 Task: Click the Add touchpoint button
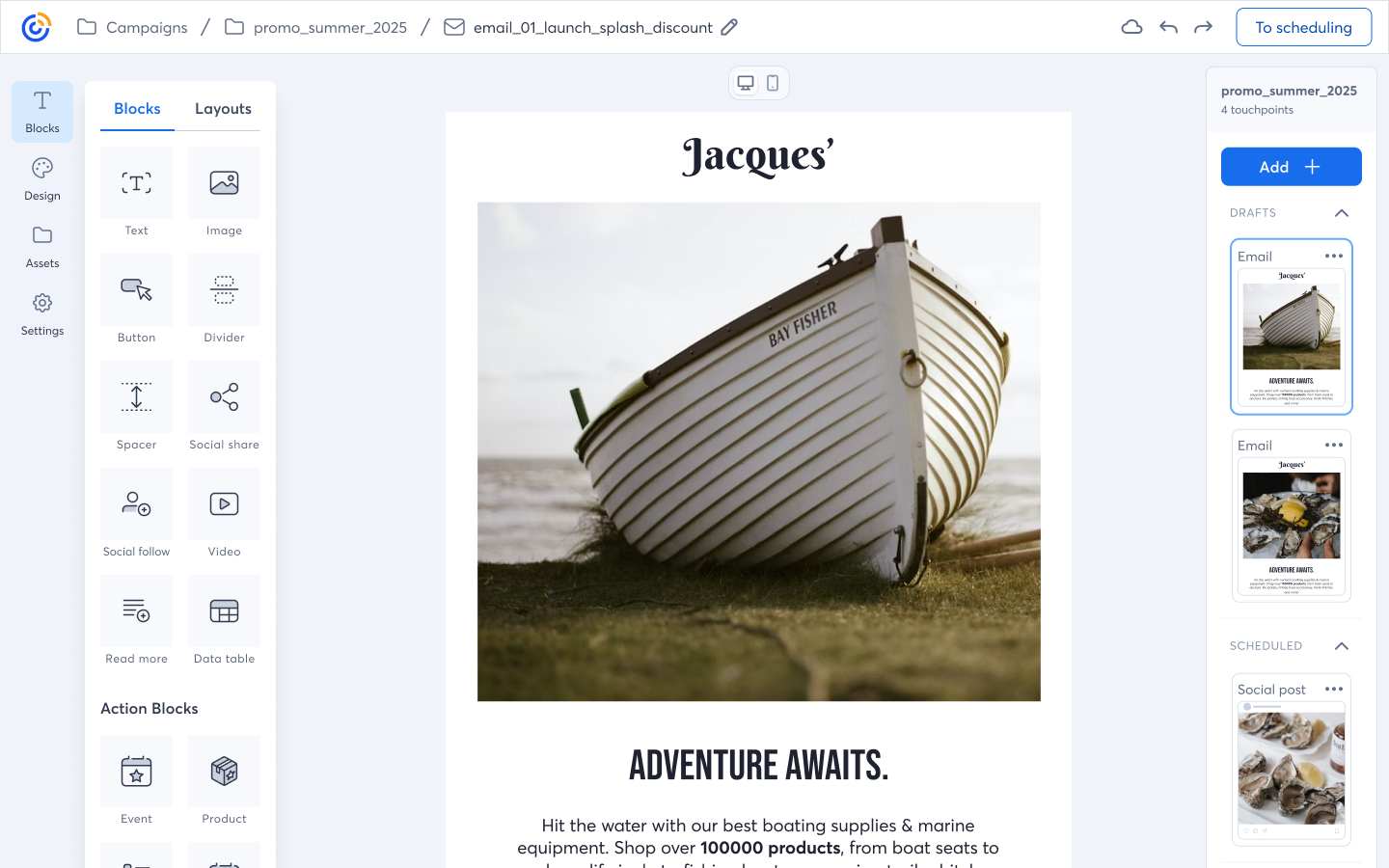tap(1291, 167)
